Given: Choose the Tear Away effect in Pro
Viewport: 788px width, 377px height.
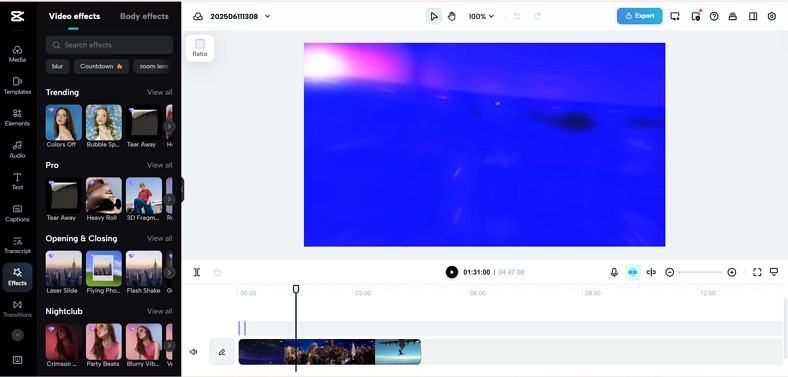Looking at the screenshot, I should pyautogui.click(x=64, y=195).
